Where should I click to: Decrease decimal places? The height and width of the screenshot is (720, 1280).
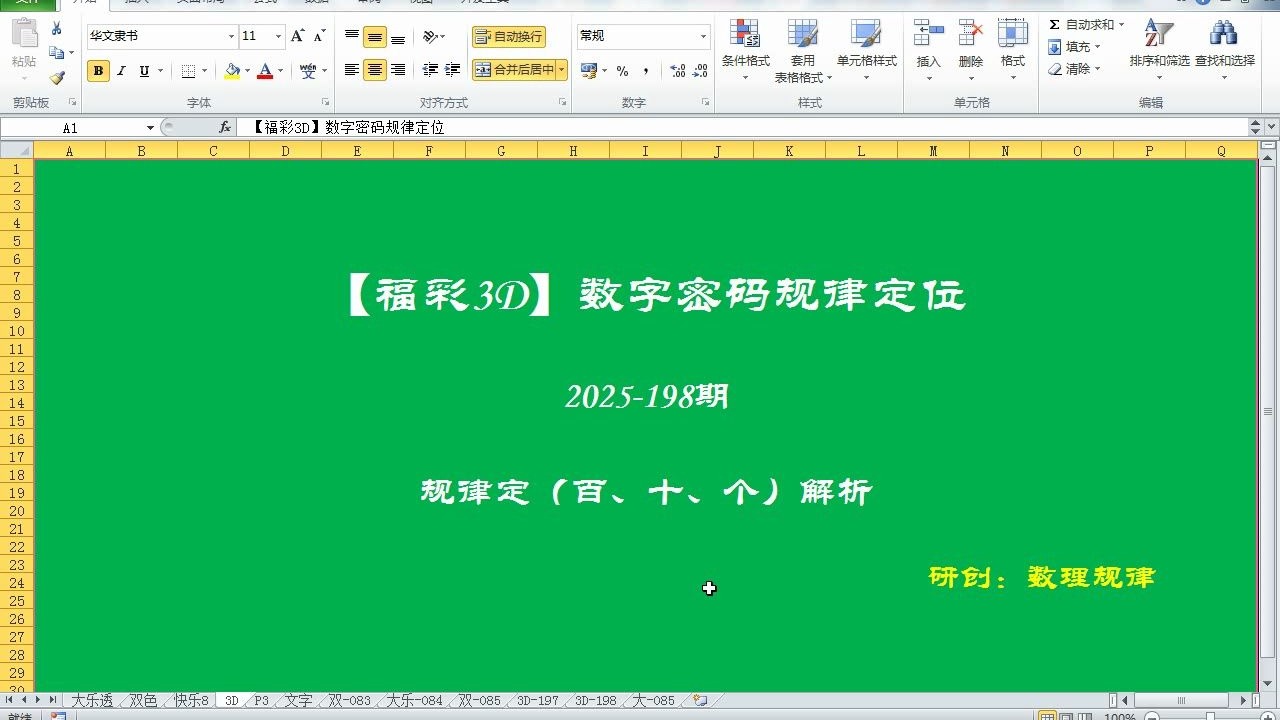point(700,71)
